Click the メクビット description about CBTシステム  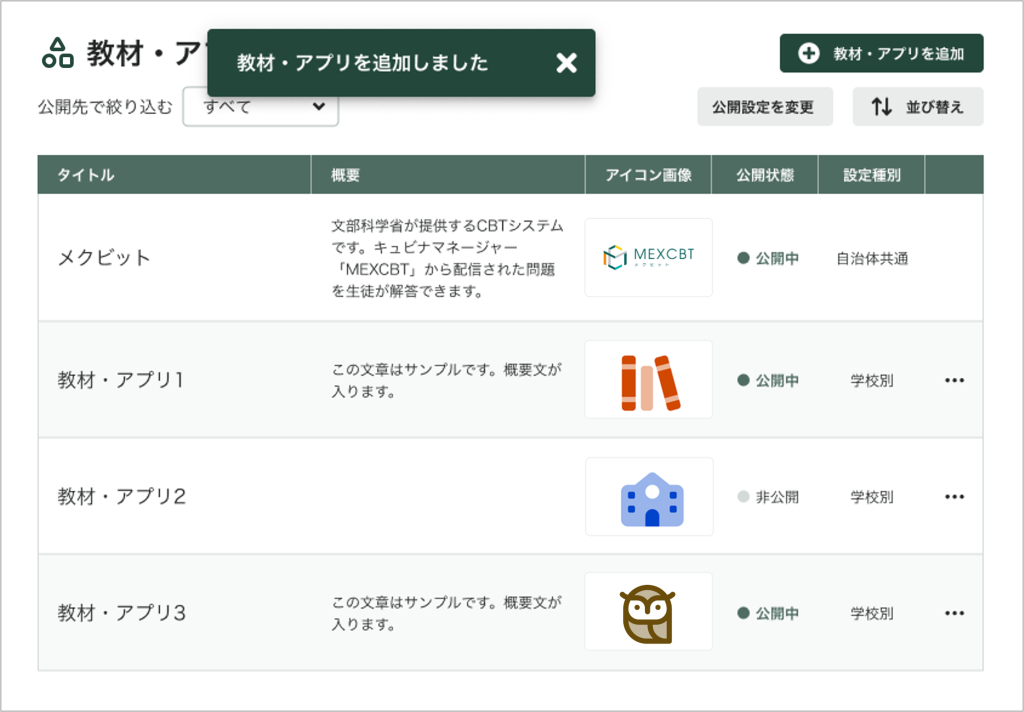pos(447,258)
